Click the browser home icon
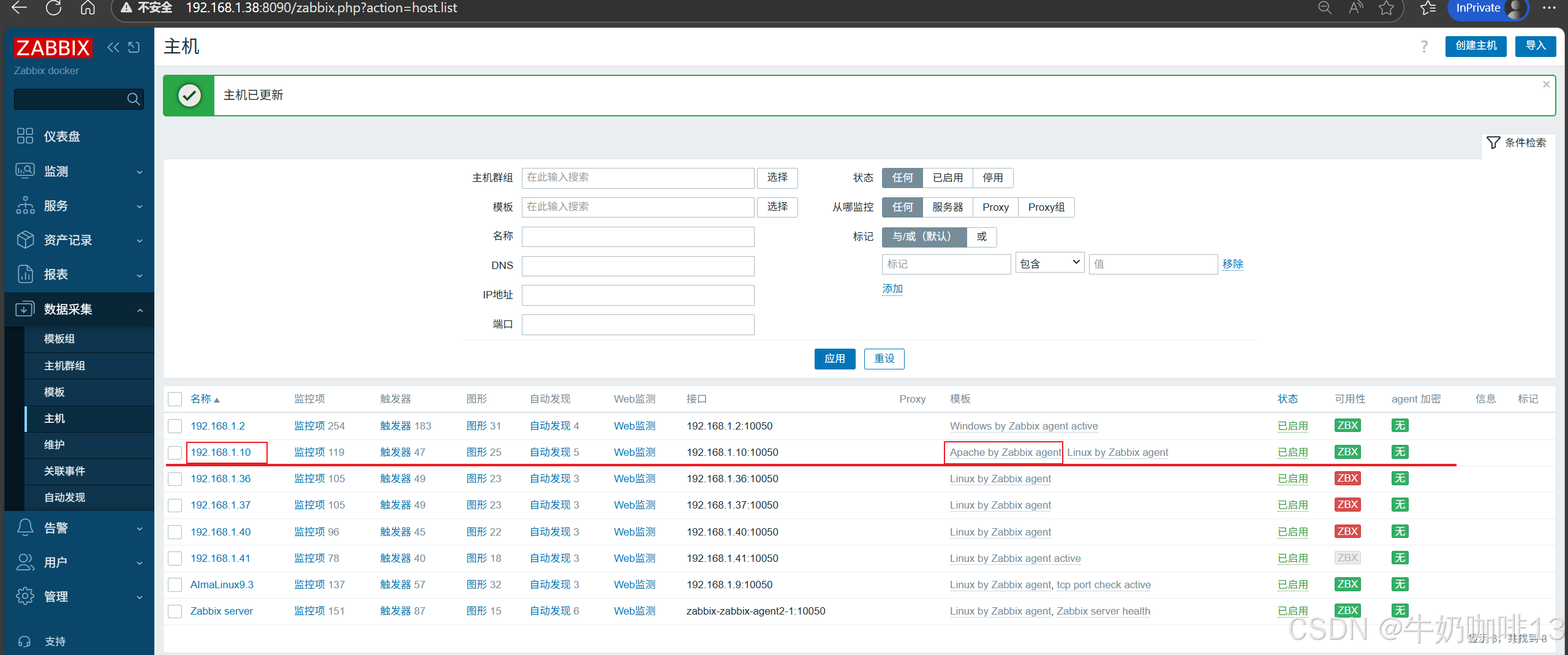The image size is (1568, 655). (88, 8)
